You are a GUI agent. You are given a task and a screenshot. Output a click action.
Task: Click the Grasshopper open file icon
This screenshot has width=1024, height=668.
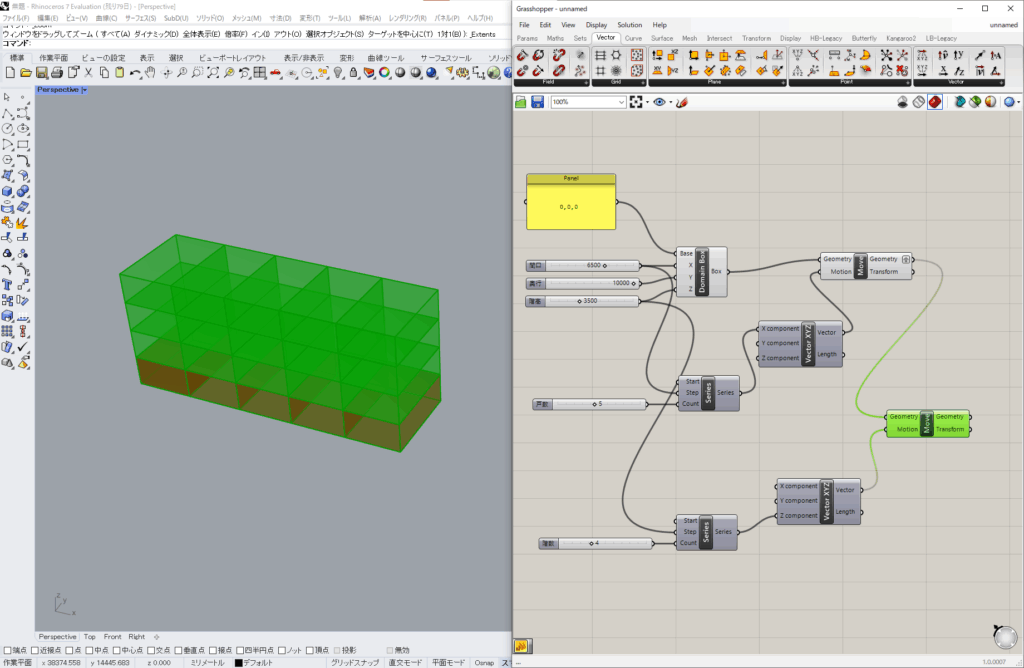click(521, 102)
